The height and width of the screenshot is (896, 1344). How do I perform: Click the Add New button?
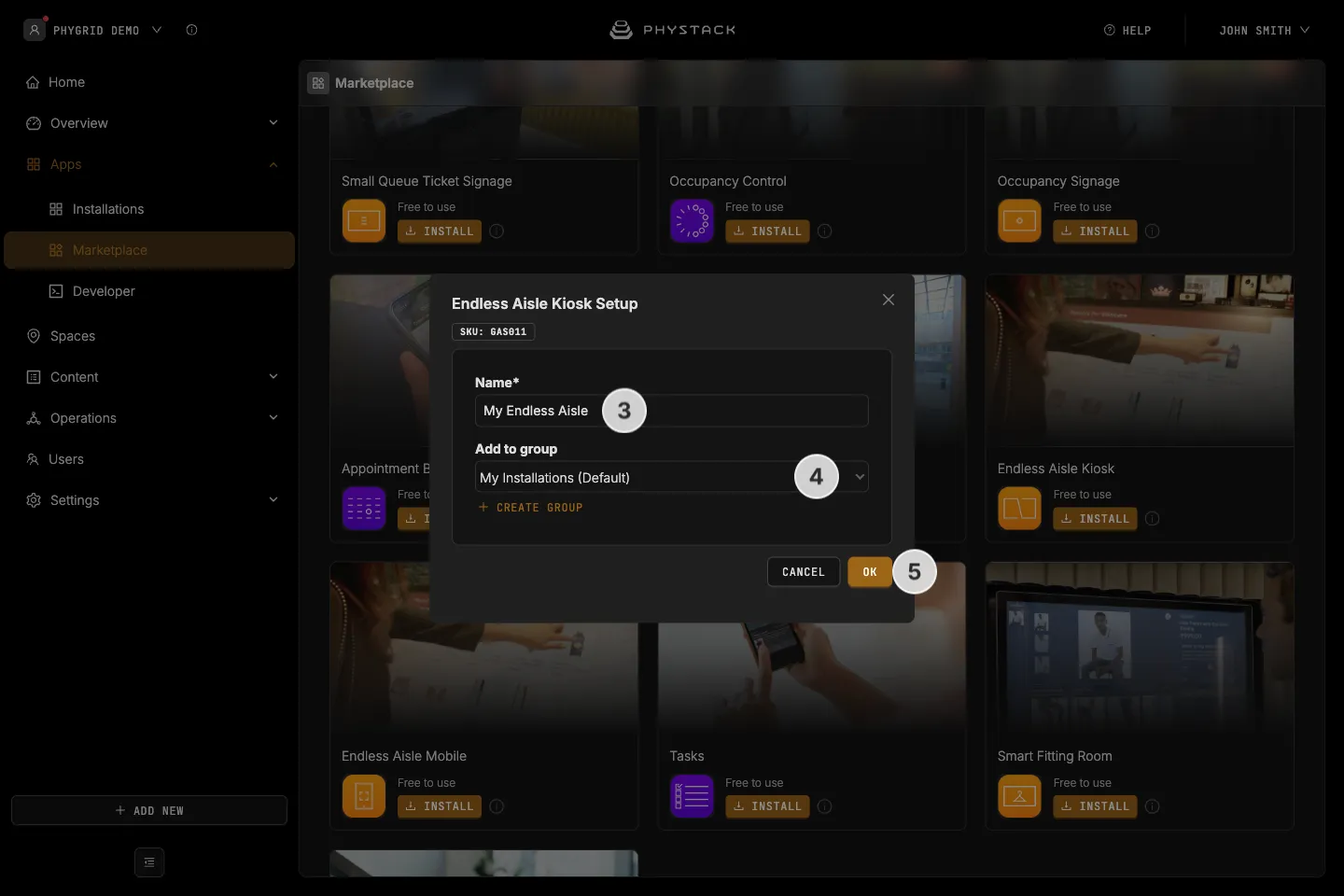tap(149, 810)
